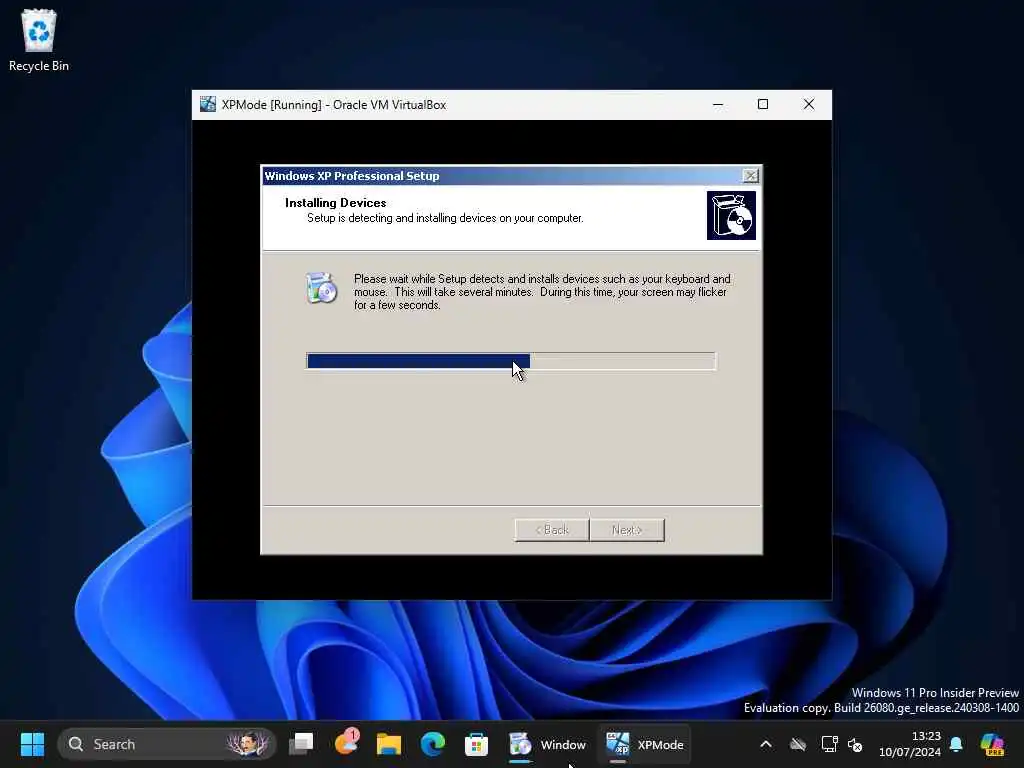The width and height of the screenshot is (1024, 768).
Task: Click the small CD installer icon beside the wait message
Action: [x=321, y=288]
